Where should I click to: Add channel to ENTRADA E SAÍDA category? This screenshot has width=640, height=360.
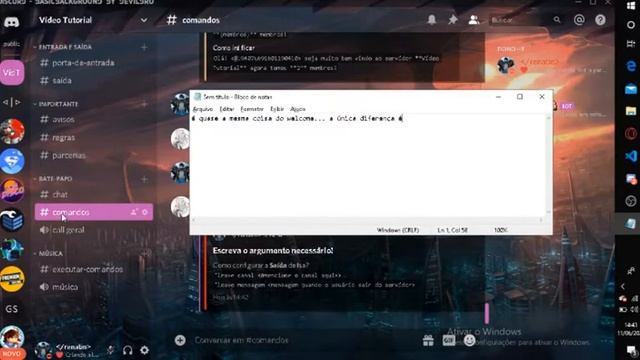pos(144,47)
